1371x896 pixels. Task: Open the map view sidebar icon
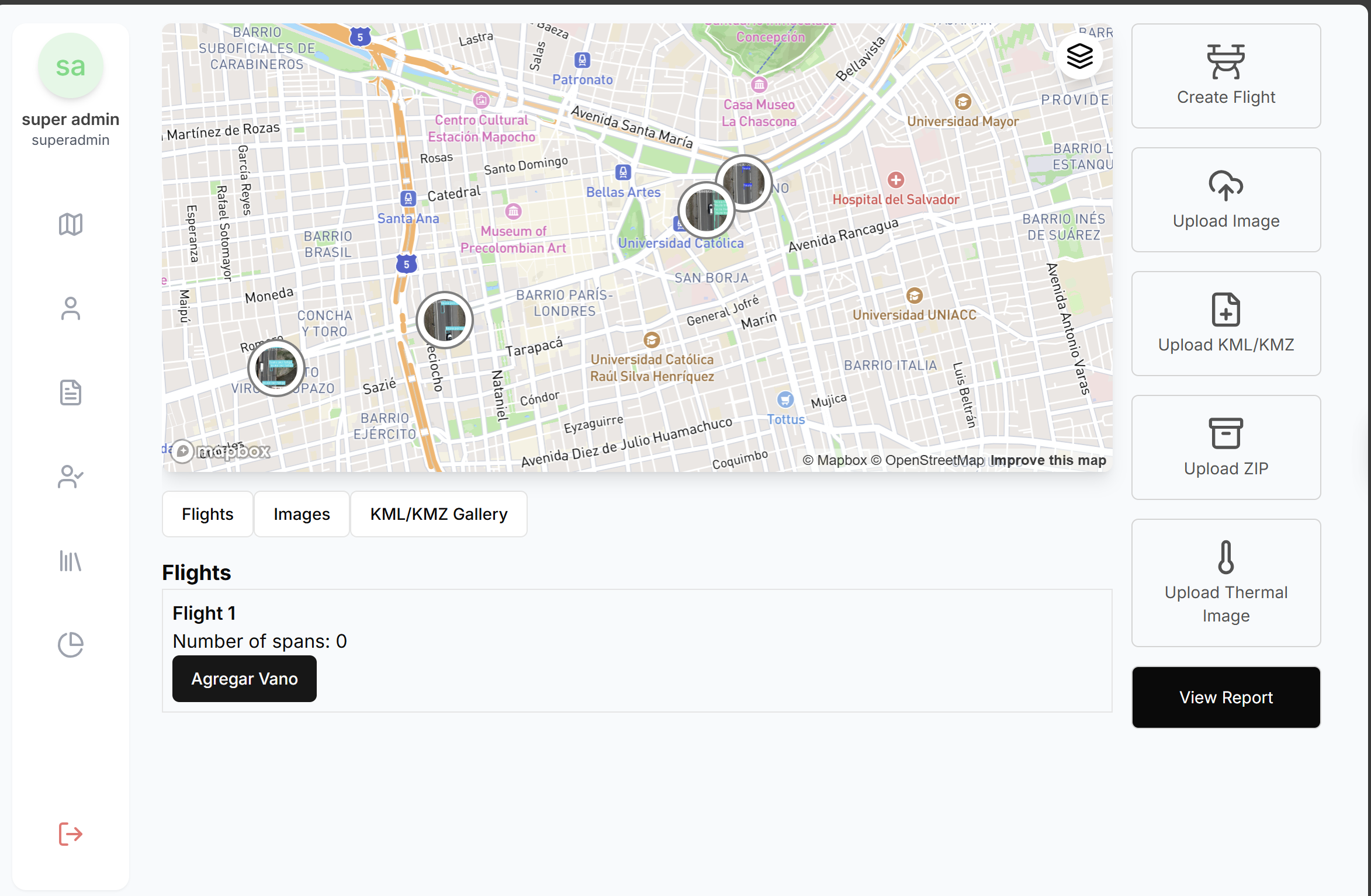[x=70, y=224]
